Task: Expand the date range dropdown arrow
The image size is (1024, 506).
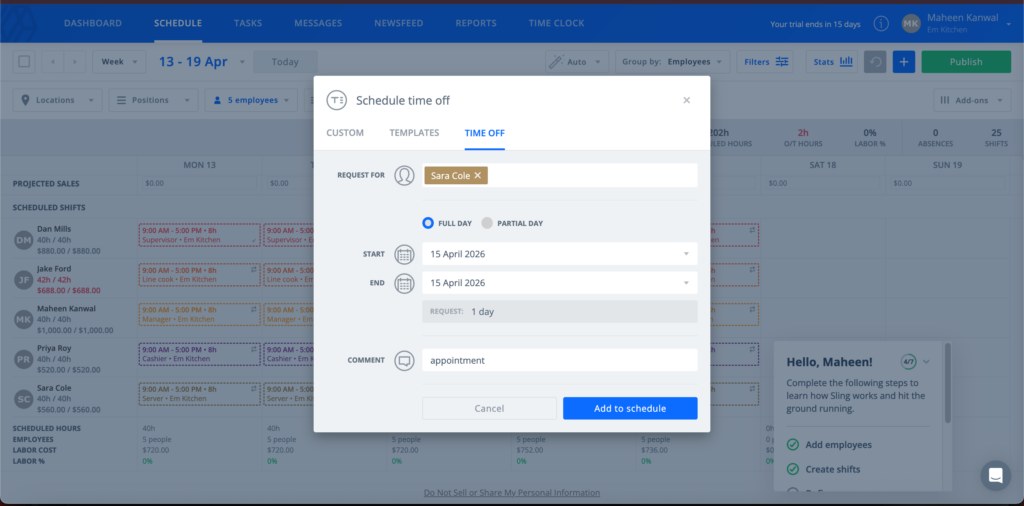Action: [242, 62]
